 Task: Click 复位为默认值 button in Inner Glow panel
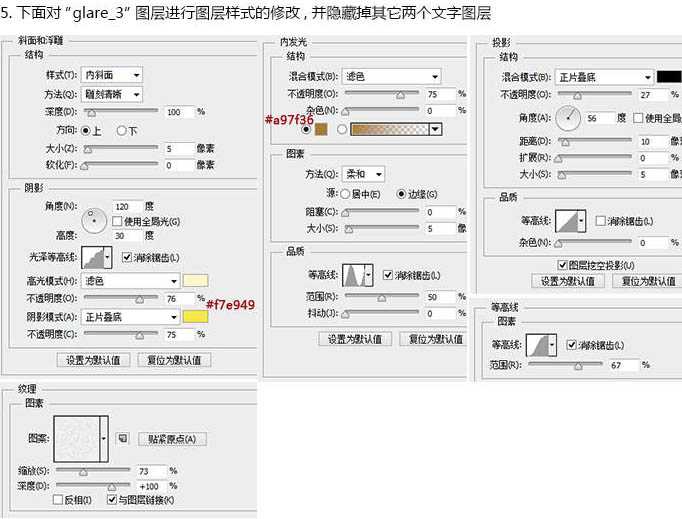click(x=433, y=339)
